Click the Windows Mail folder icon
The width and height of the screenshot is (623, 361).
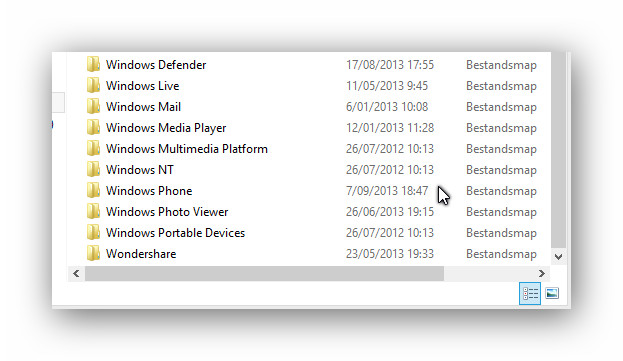pos(93,106)
